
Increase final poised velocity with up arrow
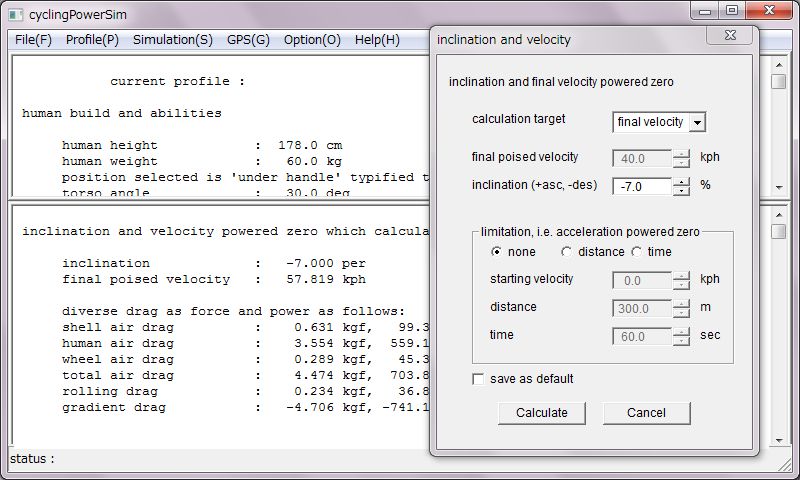[681, 154]
